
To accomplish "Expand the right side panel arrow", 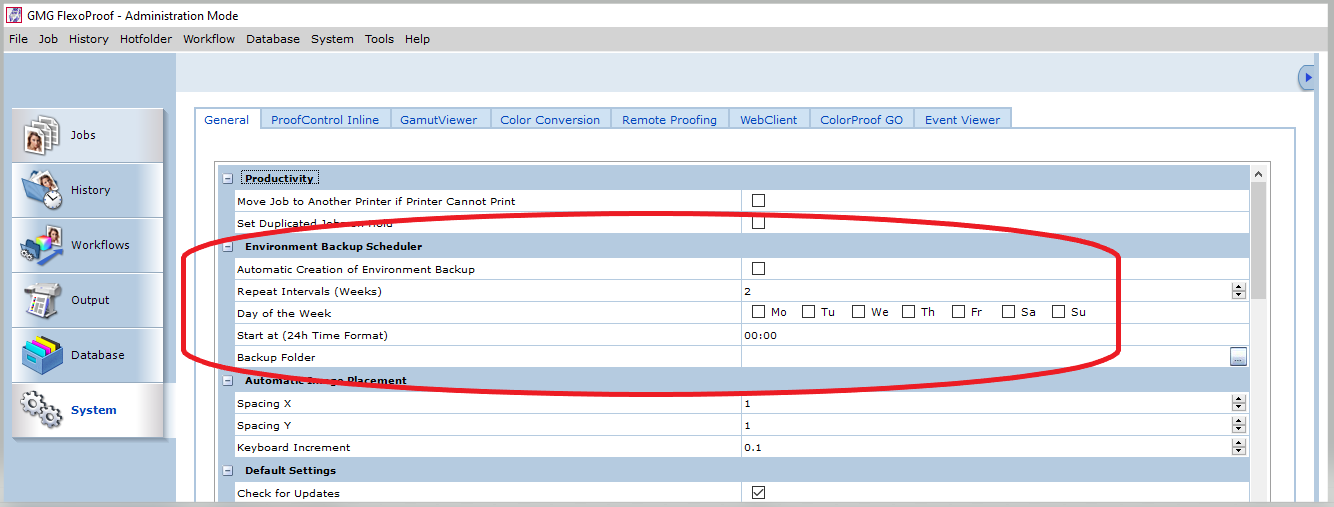I will point(1306,77).
